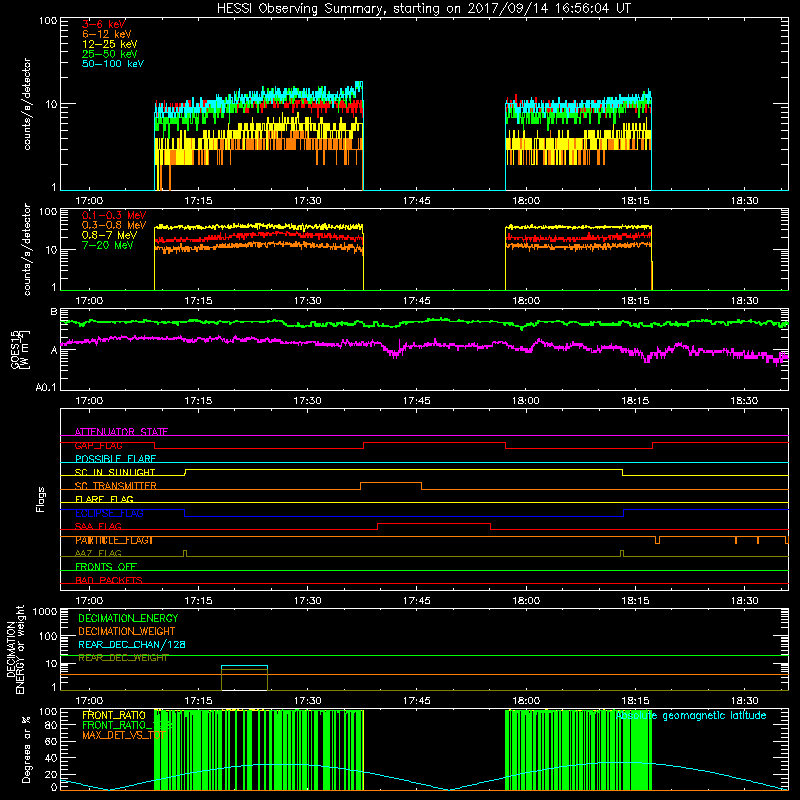Select the 18:00 tick label under the GOES15 panel
This screenshot has height=800, width=800.
[x=526, y=401]
